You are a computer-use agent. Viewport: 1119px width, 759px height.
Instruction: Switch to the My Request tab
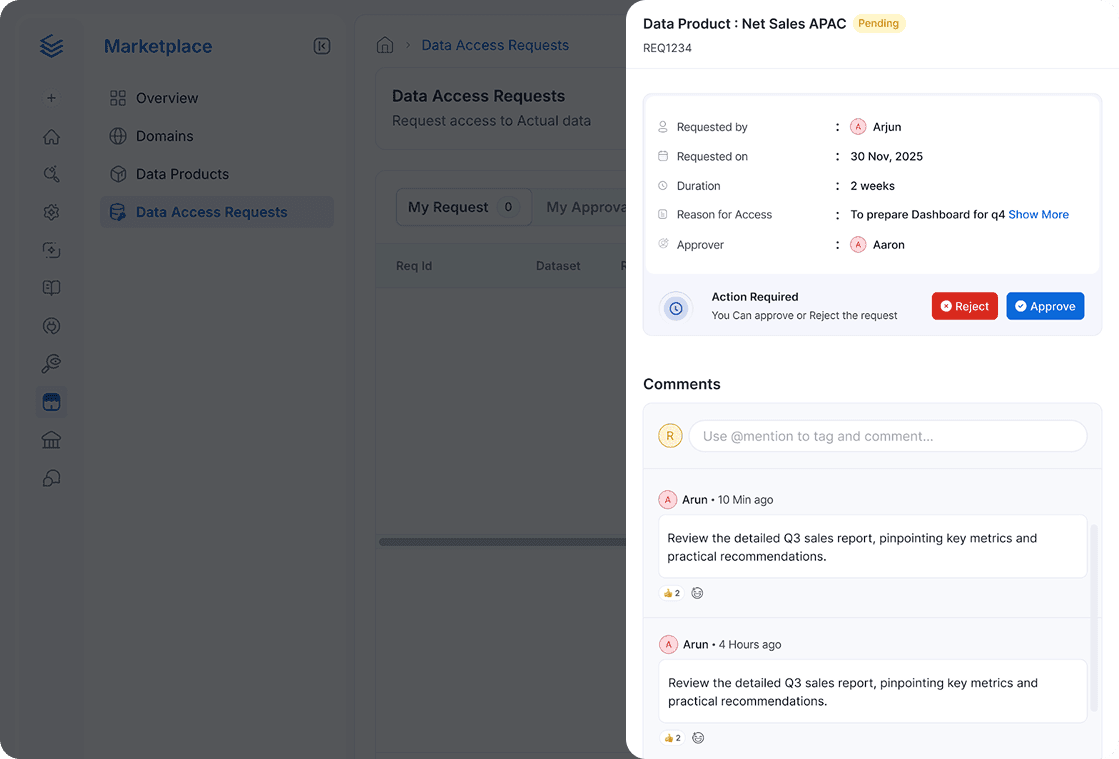tap(464, 207)
